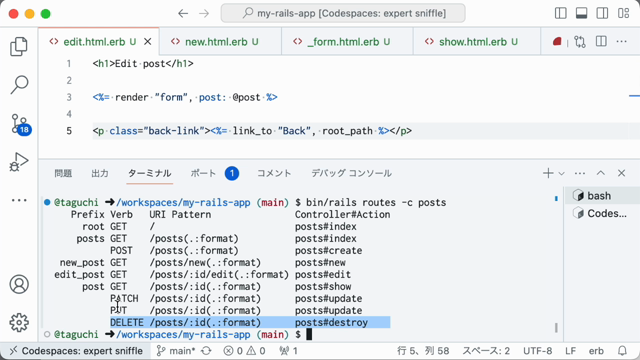Toggle the secondary side bar visibility

pos(602,13)
